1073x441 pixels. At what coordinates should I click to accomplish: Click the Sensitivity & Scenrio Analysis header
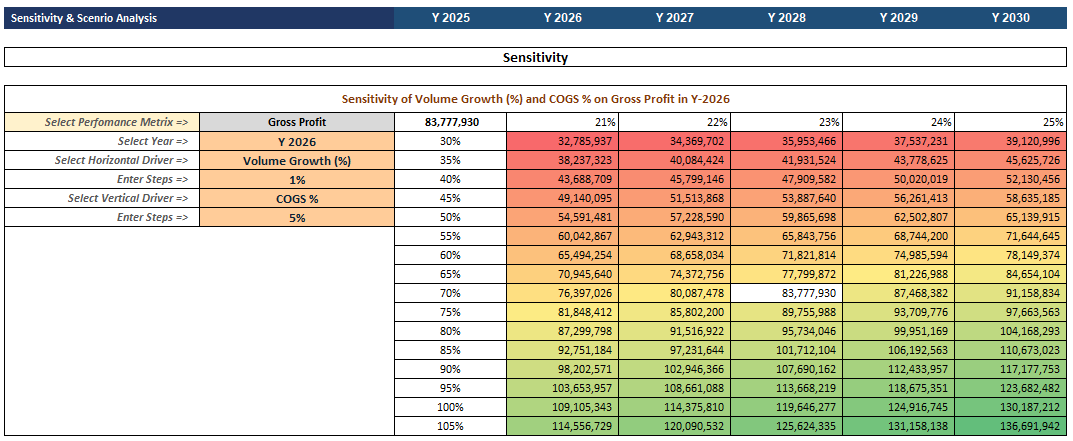(x=84, y=18)
